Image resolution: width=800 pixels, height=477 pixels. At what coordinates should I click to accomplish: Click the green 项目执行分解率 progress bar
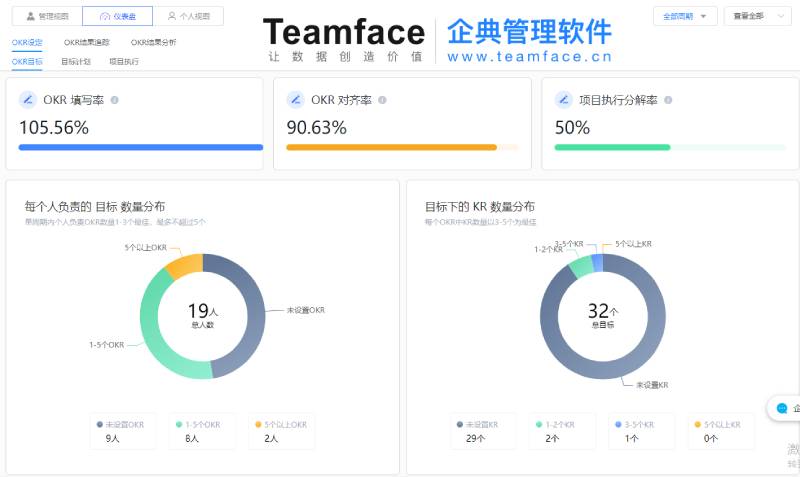pos(612,147)
